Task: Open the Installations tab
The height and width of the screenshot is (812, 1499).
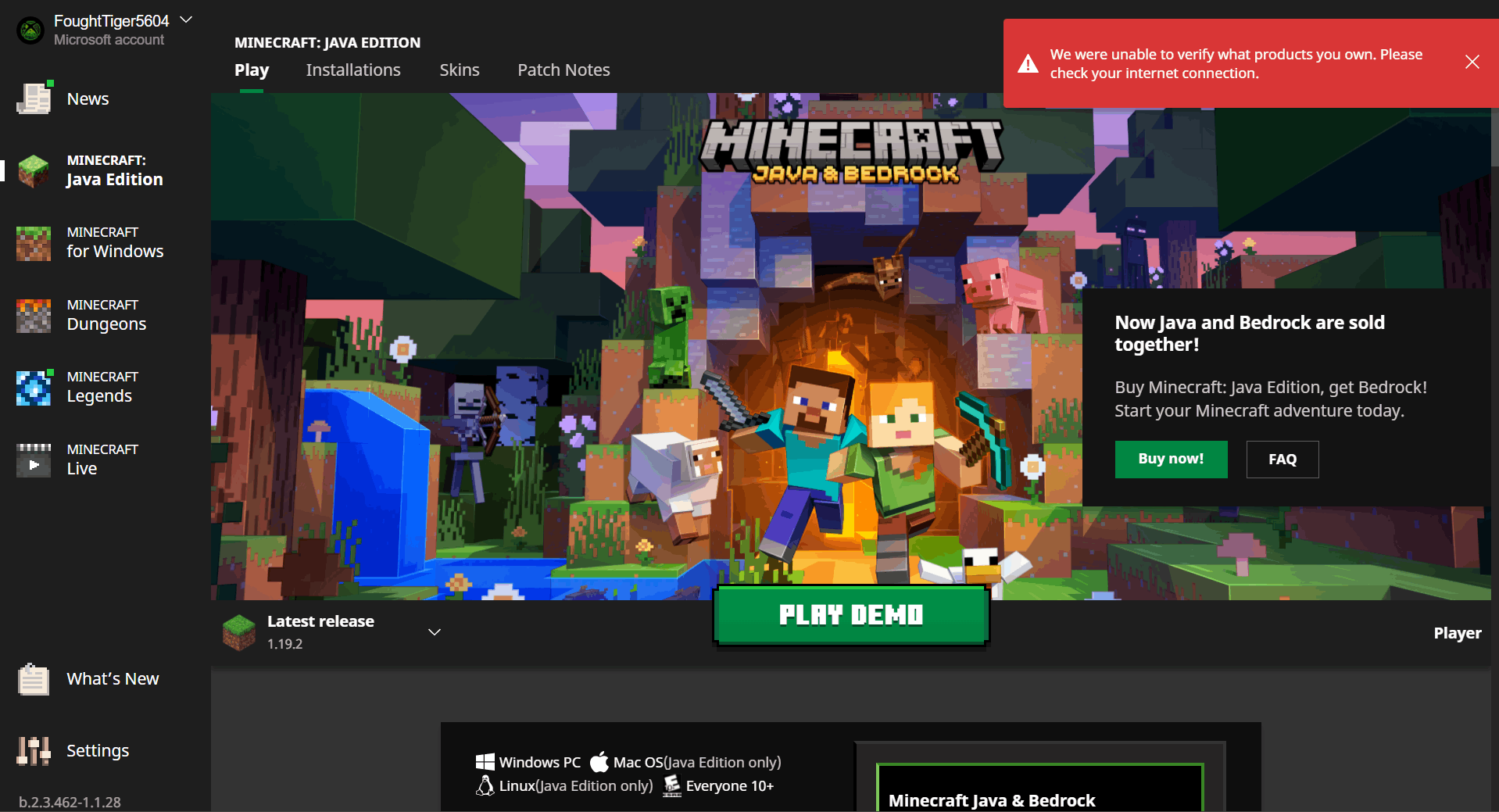Action: pyautogui.click(x=353, y=70)
